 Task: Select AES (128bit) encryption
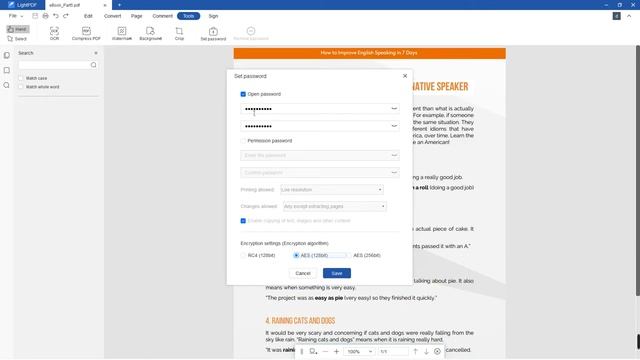pos(296,256)
